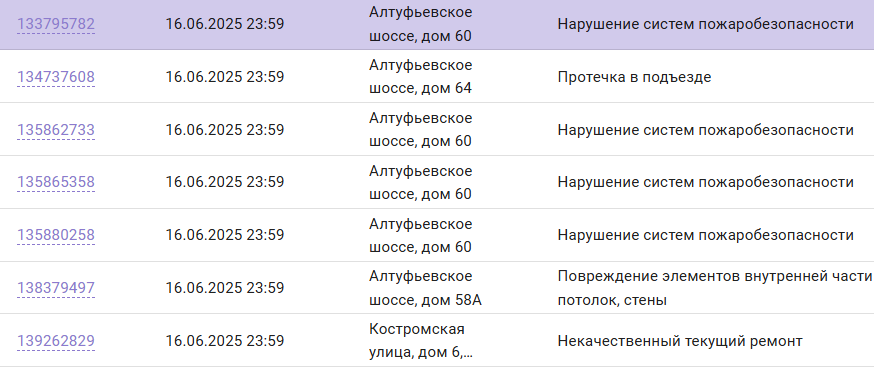Viewport: 874px width, 374px height.
Task: Click truncated address 'Костромская улица, дом 6,...'
Action: coord(421,341)
